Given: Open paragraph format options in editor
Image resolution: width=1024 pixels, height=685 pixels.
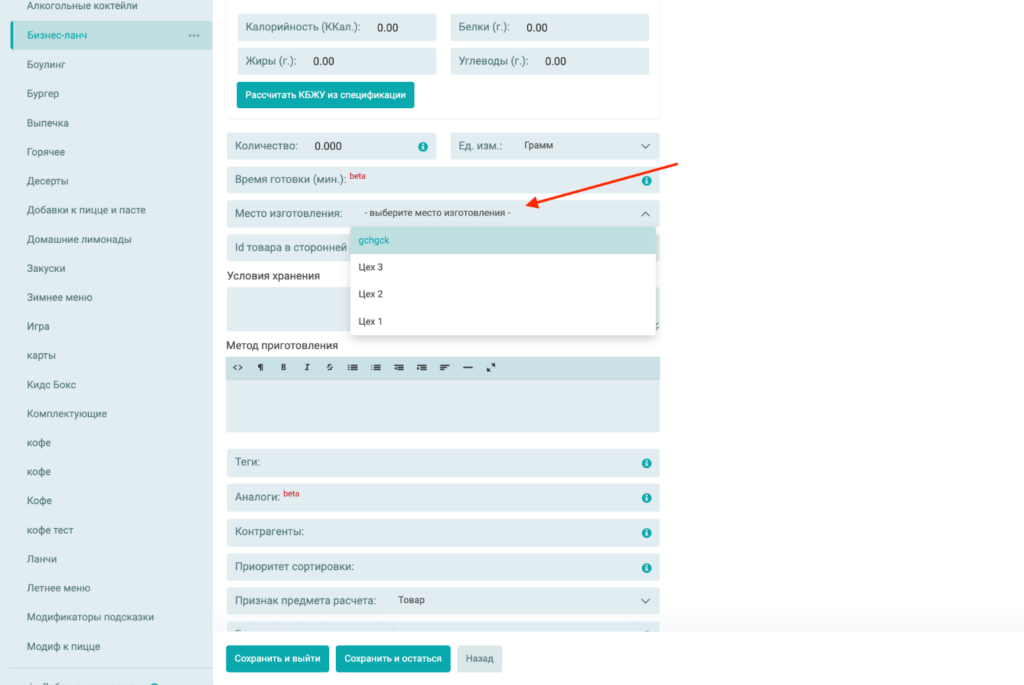Looking at the screenshot, I should (261, 368).
